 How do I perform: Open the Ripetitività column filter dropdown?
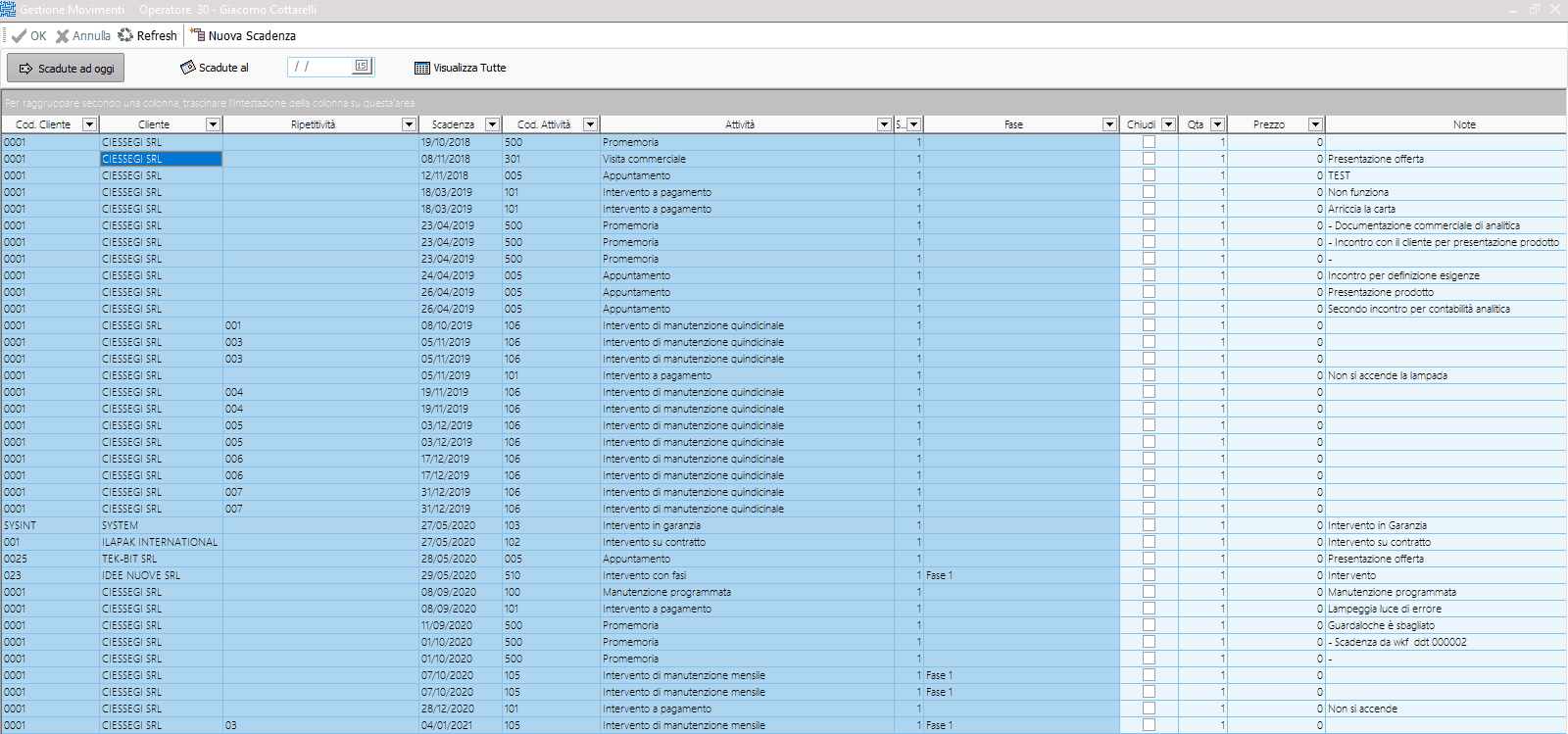tap(410, 124)
